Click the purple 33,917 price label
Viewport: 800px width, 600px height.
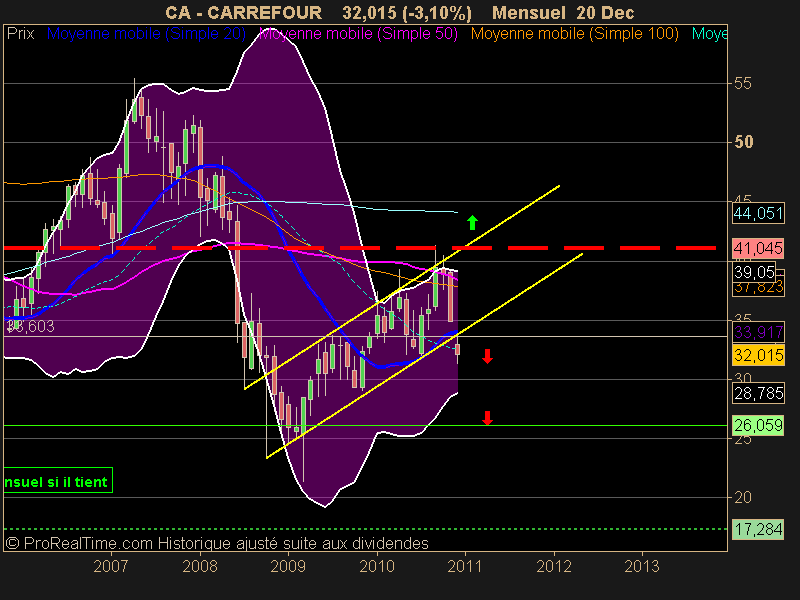(758, 332)
